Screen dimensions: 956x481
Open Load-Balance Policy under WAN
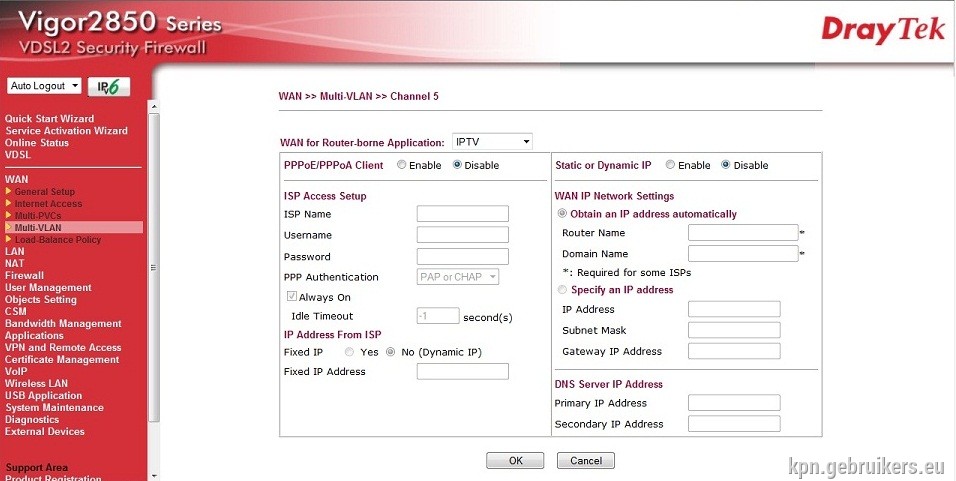pyautogui.click(x=58, y=240)
